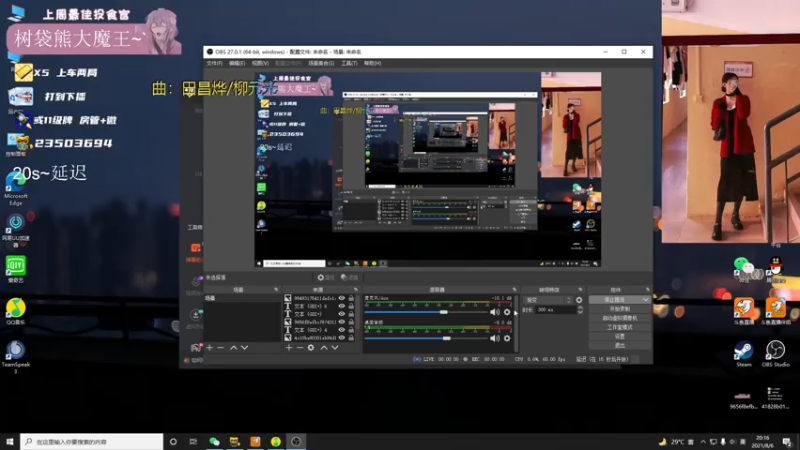This screenshot has height=450, width=800.
Task: Click the Windows taskbar search box
Action: (x=92, y=442)
